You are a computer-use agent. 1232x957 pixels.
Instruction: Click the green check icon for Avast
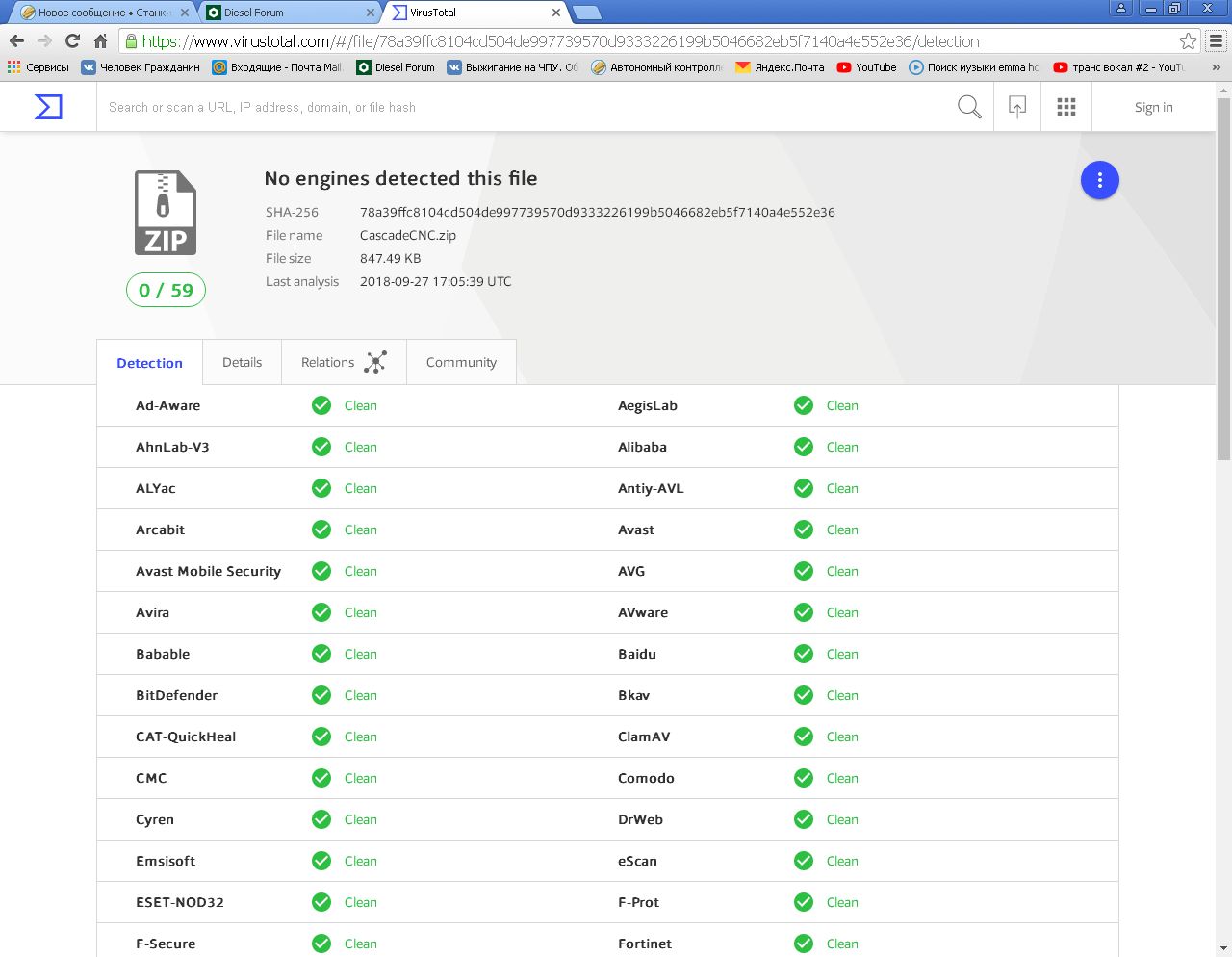point(804,530)
